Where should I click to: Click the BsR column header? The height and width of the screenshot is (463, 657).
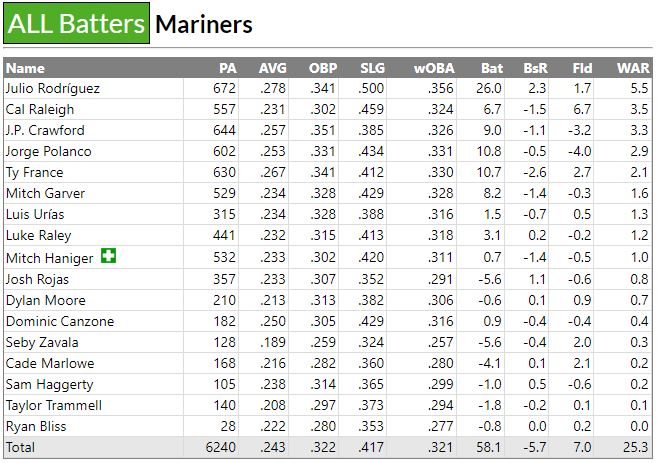535,68
